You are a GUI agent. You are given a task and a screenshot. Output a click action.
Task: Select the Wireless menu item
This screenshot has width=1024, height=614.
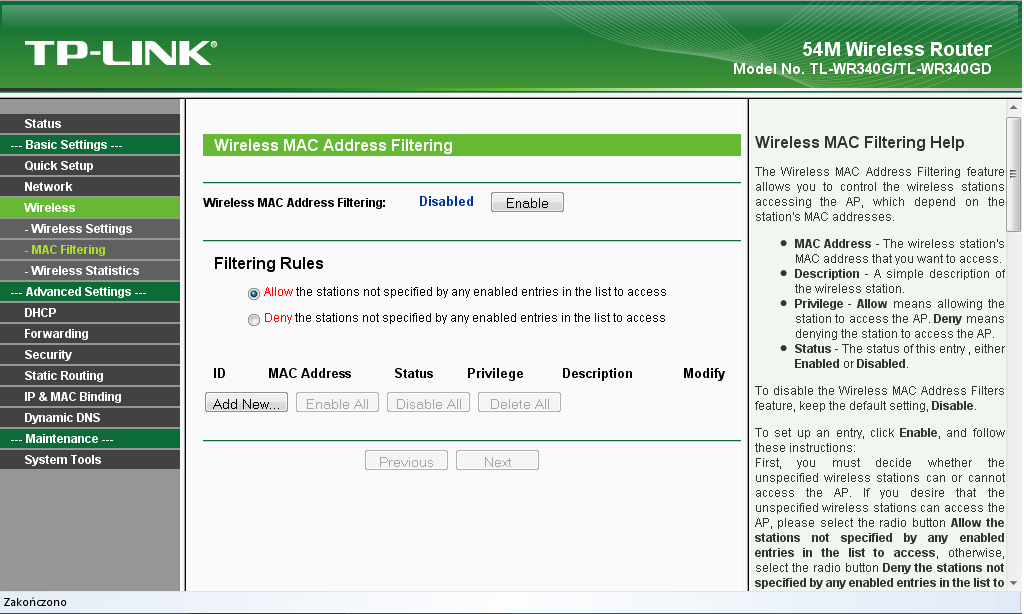90,207
